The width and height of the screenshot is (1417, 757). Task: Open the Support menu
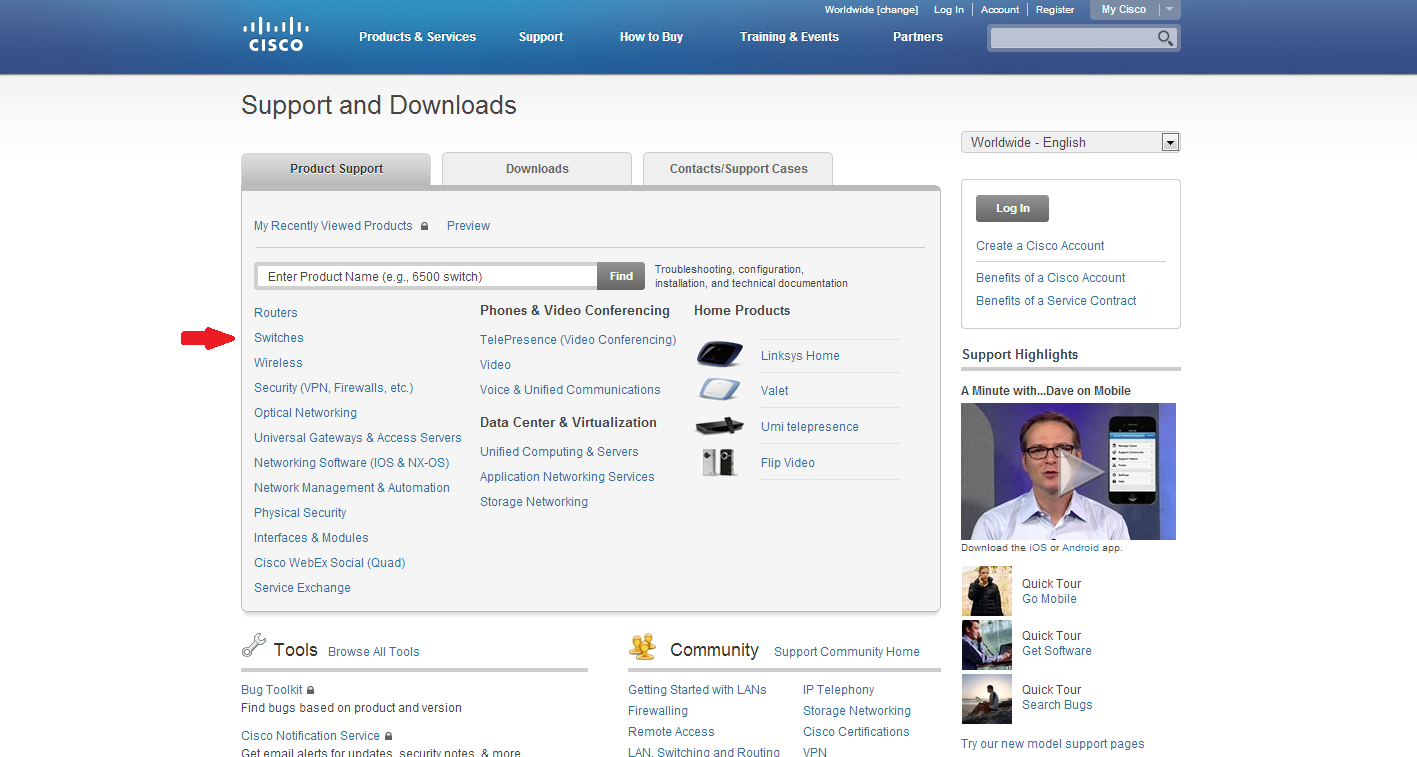point(541,37)
